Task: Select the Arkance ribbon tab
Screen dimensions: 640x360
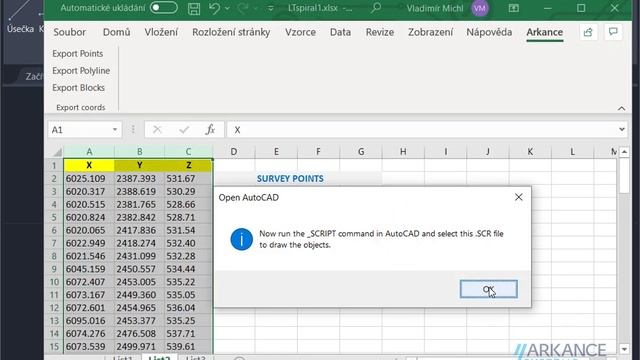Action: [544, 32]
